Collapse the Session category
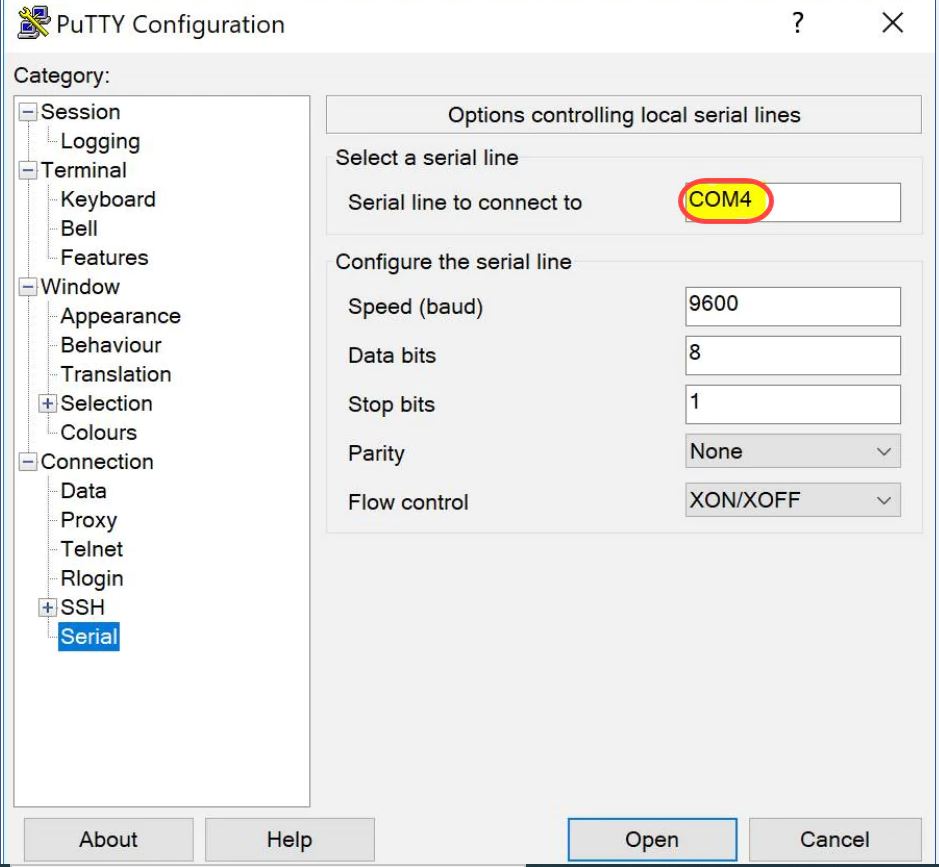 click(x=30, y=112)
